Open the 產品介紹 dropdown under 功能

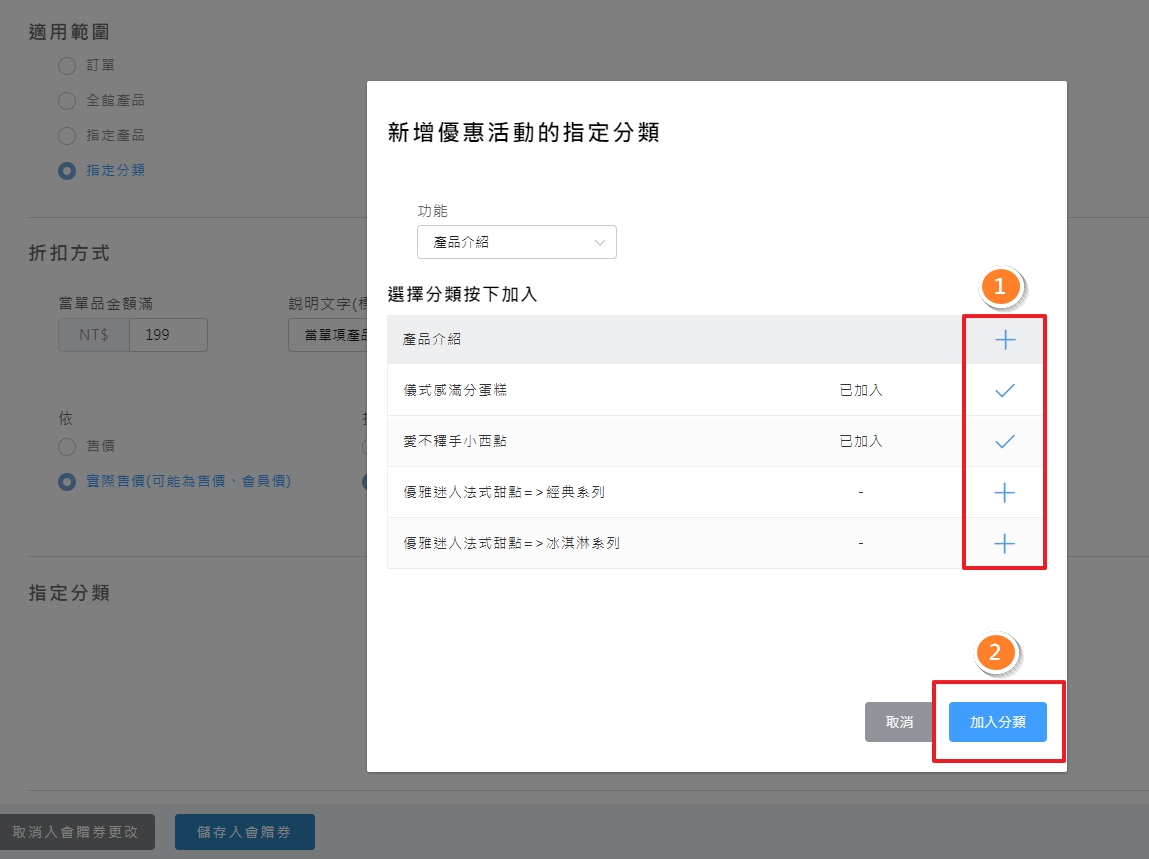[x=516, y=242]
